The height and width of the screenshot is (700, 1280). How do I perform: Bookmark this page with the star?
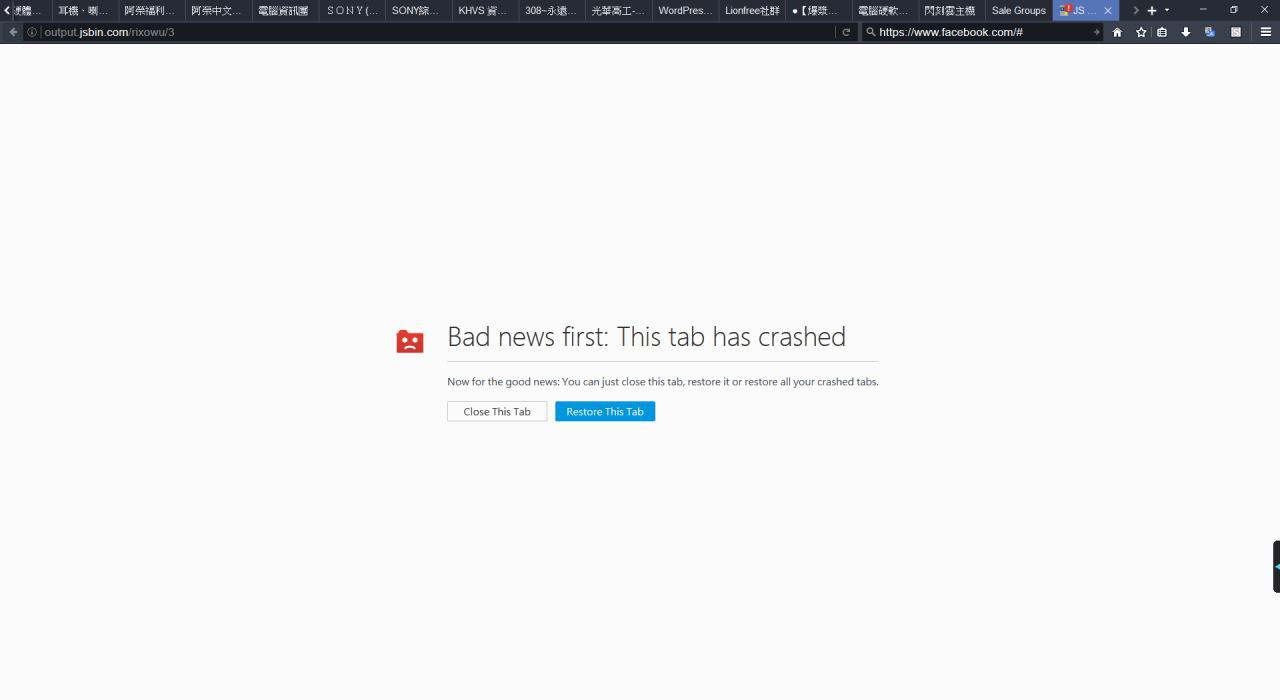(x=1141, y=32)
